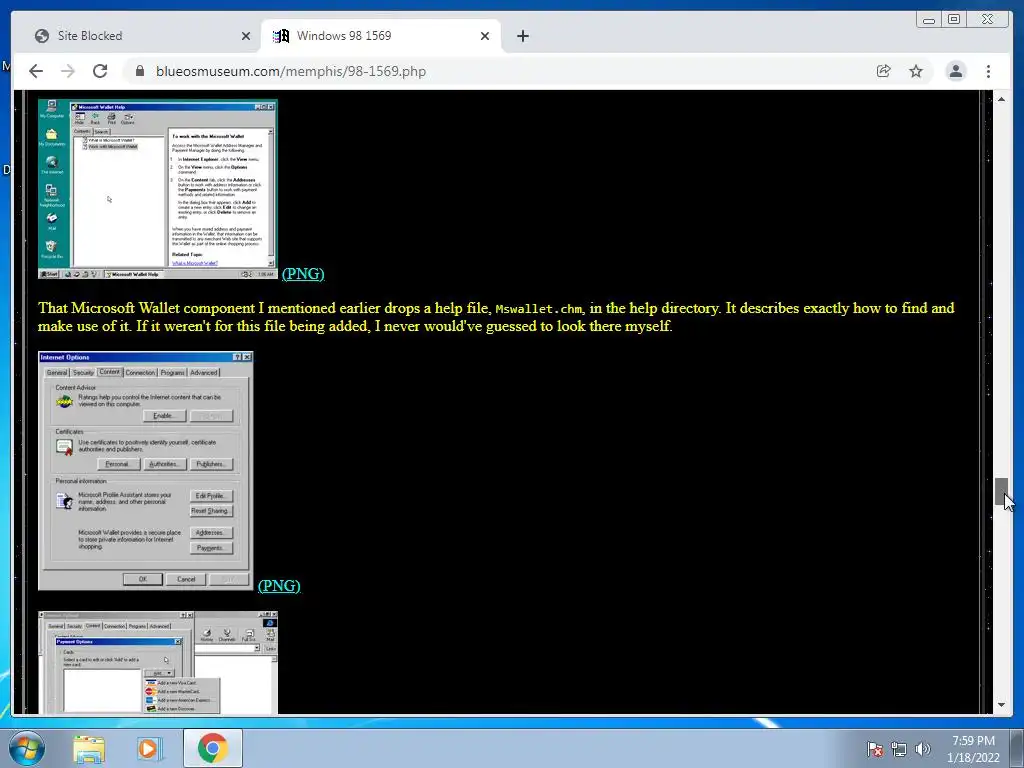Open Windows Explorer from the taskbar
The image size is (1024, 768).
point(89,748)
